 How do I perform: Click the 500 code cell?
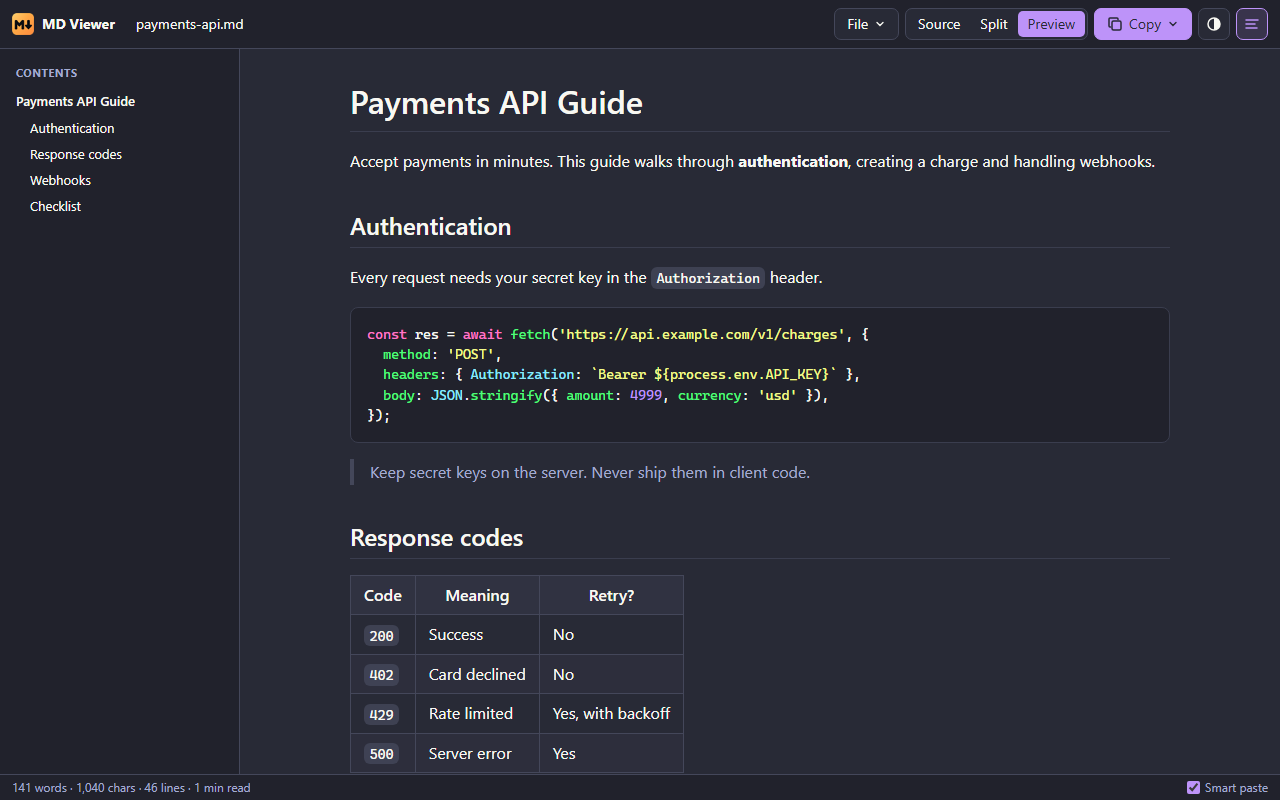click(x=382, y=754)
